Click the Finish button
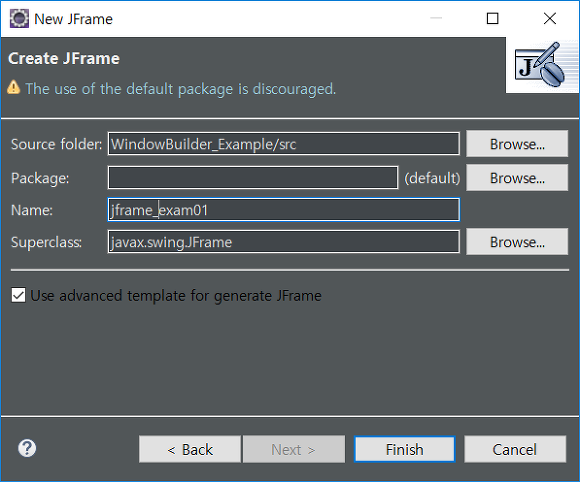 pyautogui.click(x=404, y=449)
